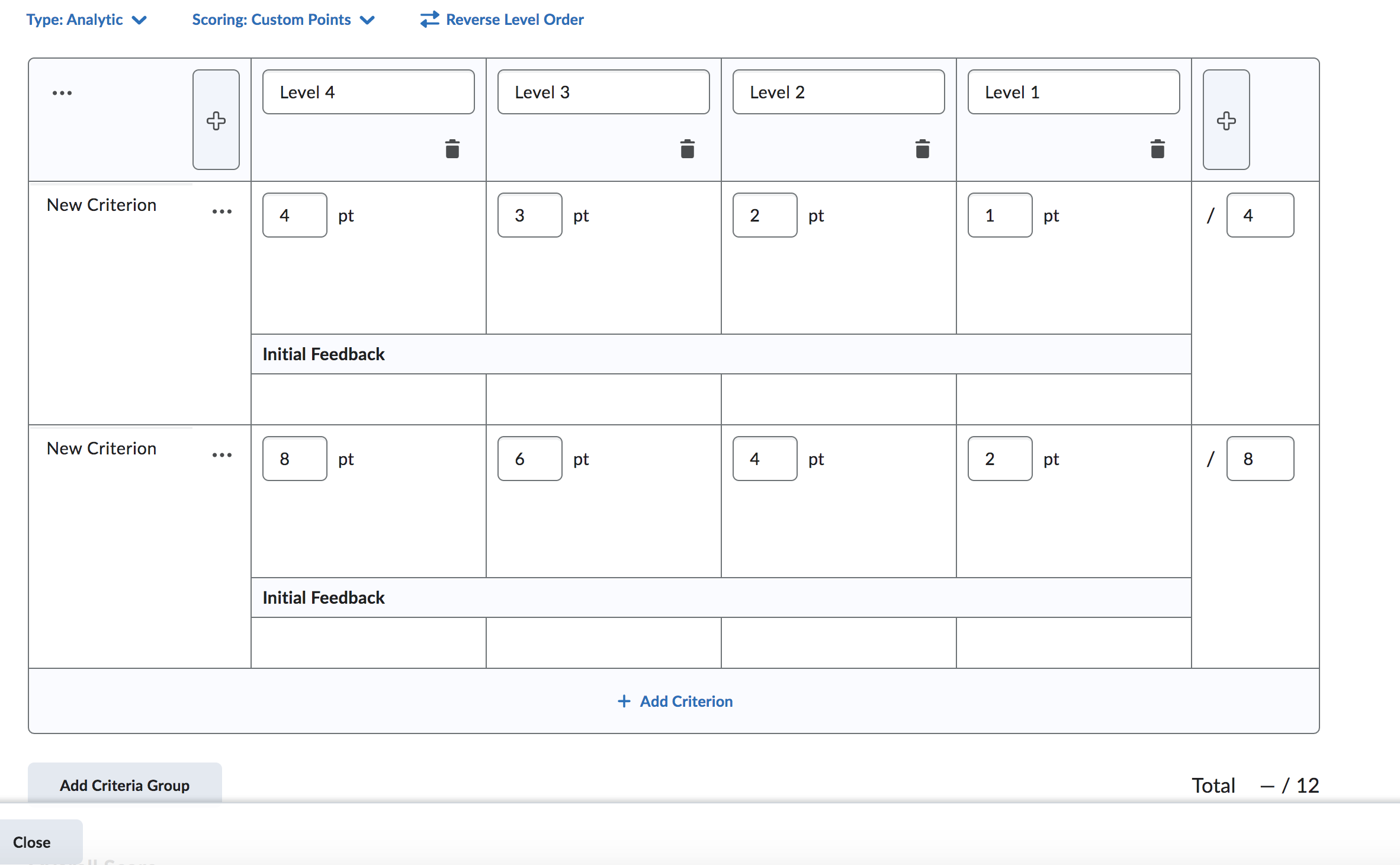The height and width of the screenshot is (865, 1400).
Task: Add a new level on the left side
Action: click(216, 120)
